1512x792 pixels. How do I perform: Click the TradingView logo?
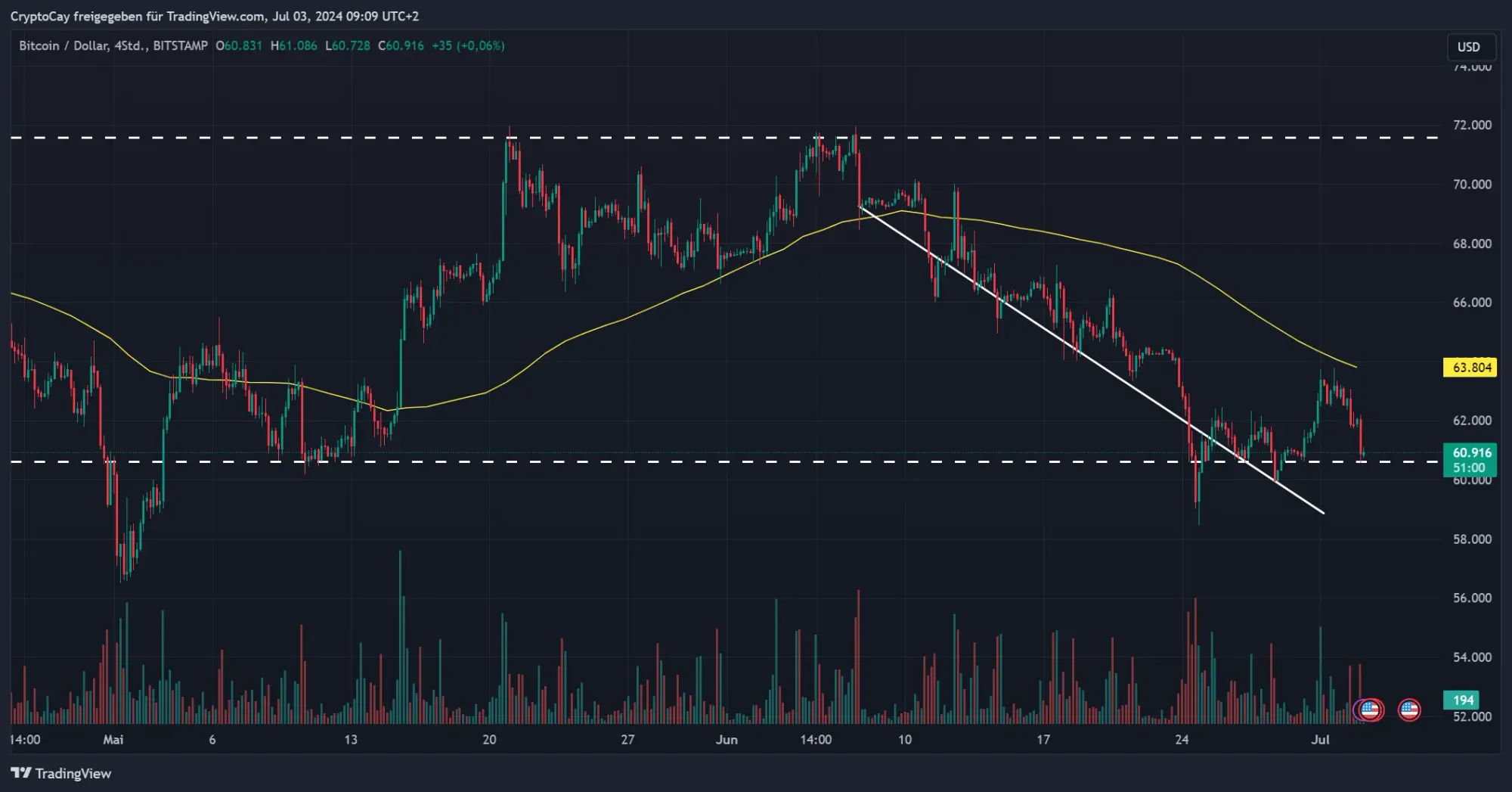[x=60, y=773]
